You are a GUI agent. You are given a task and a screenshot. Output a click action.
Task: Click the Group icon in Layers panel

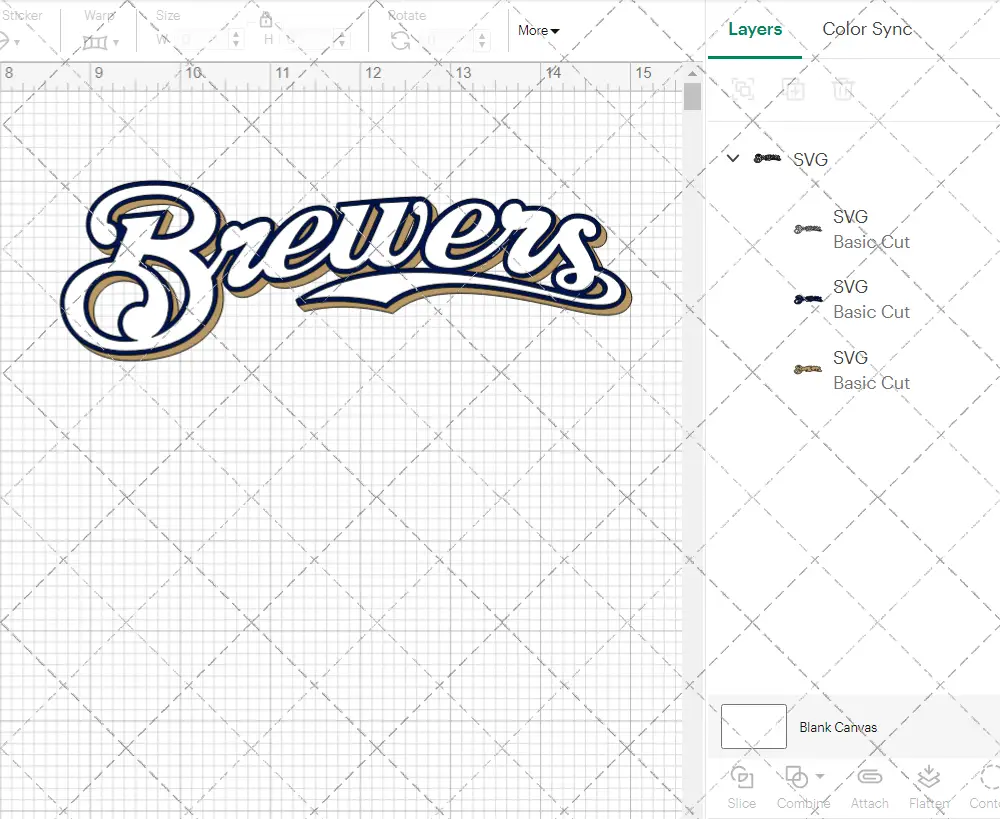coord(742,89)
